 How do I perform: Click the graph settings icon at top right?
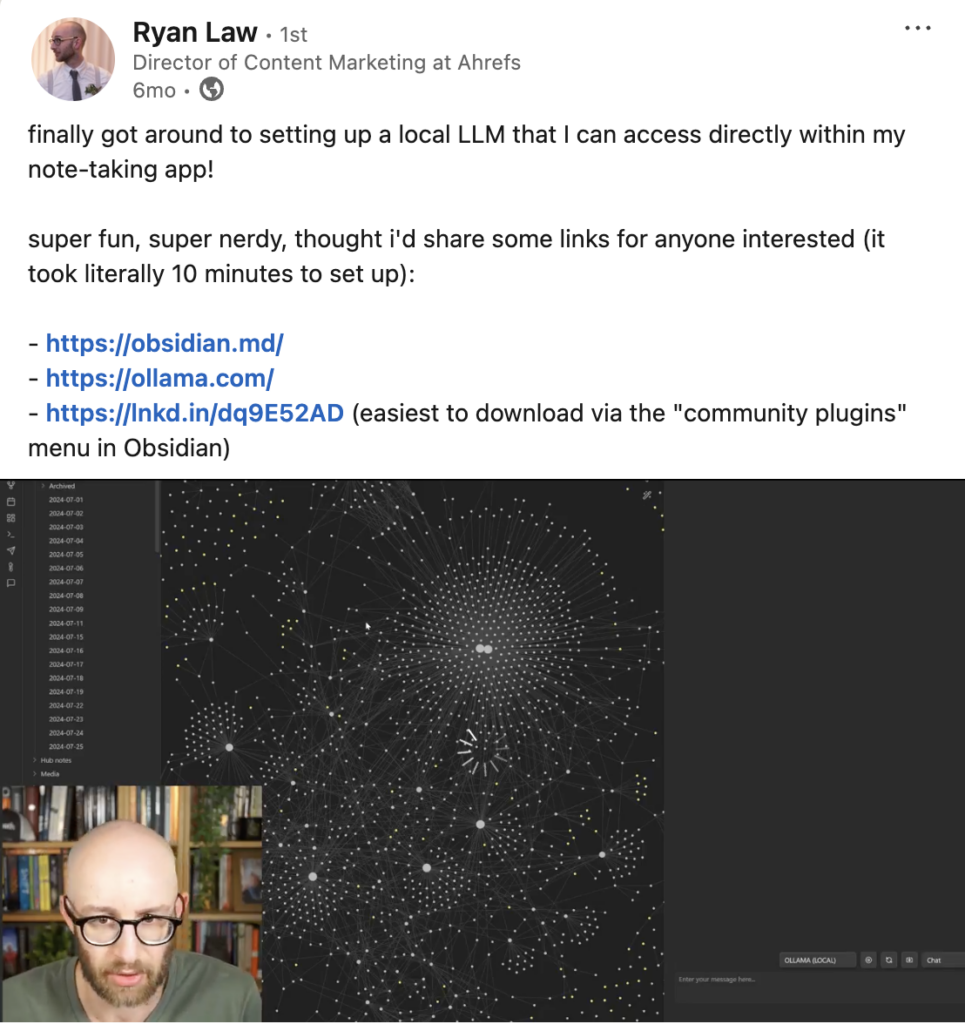tap(646, 496)
